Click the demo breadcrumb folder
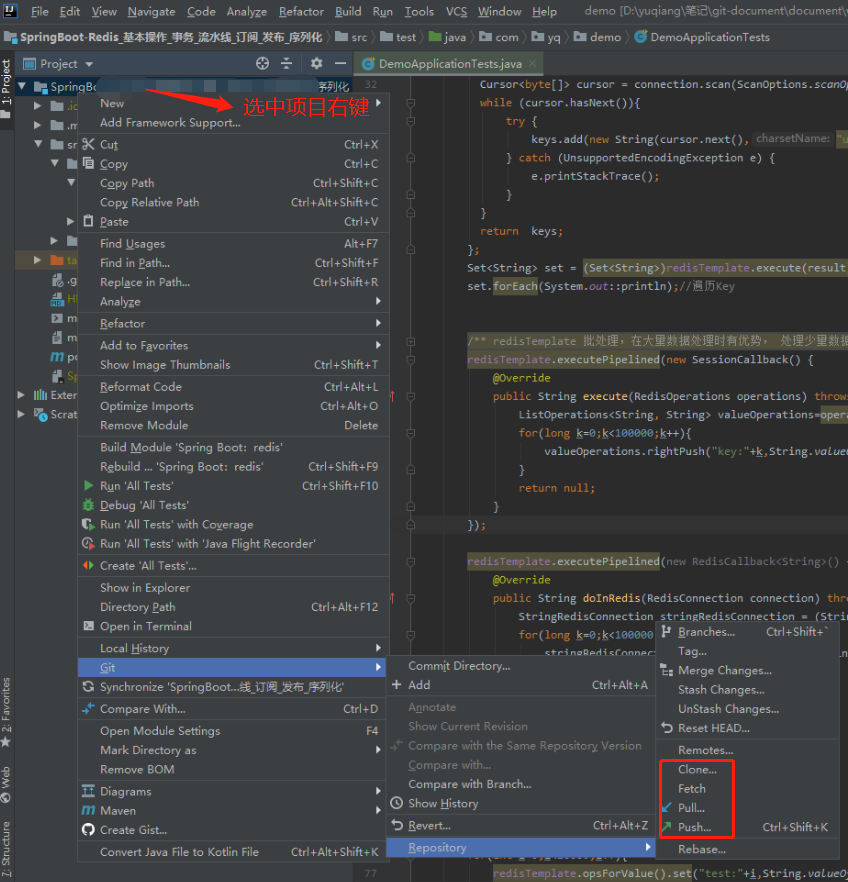Image resolution: width=848 pixels, height=882 pixels. click(x=598, y=37)
